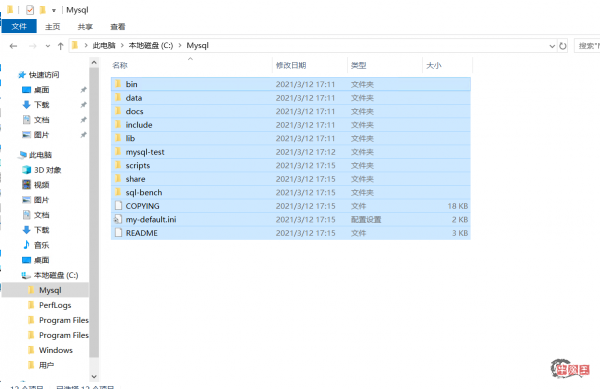Click 此电脑 in the address path
Image resolution: width=600 pixels, height=389 pixels.
(104, 46)
